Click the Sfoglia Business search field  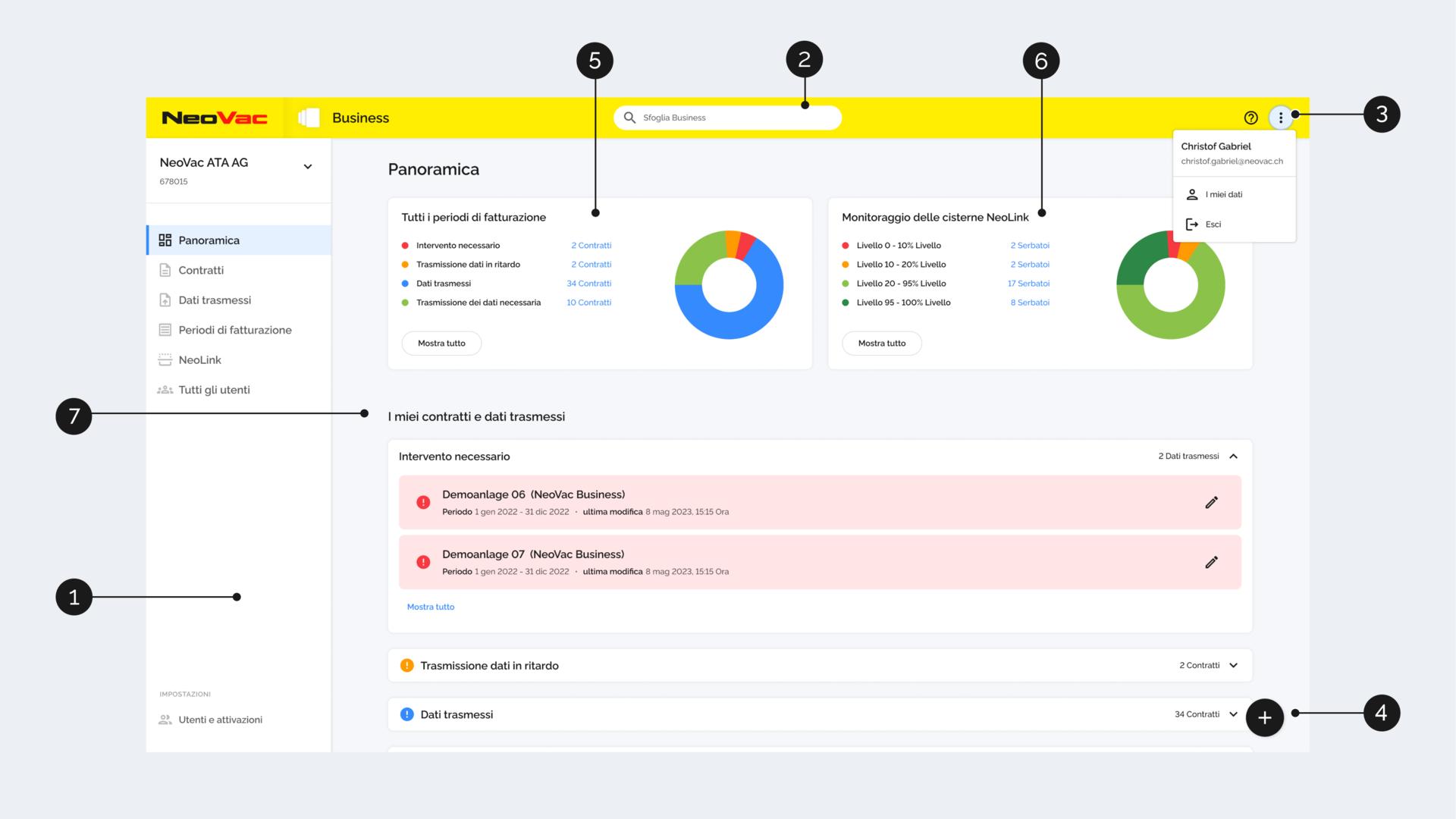728,118
